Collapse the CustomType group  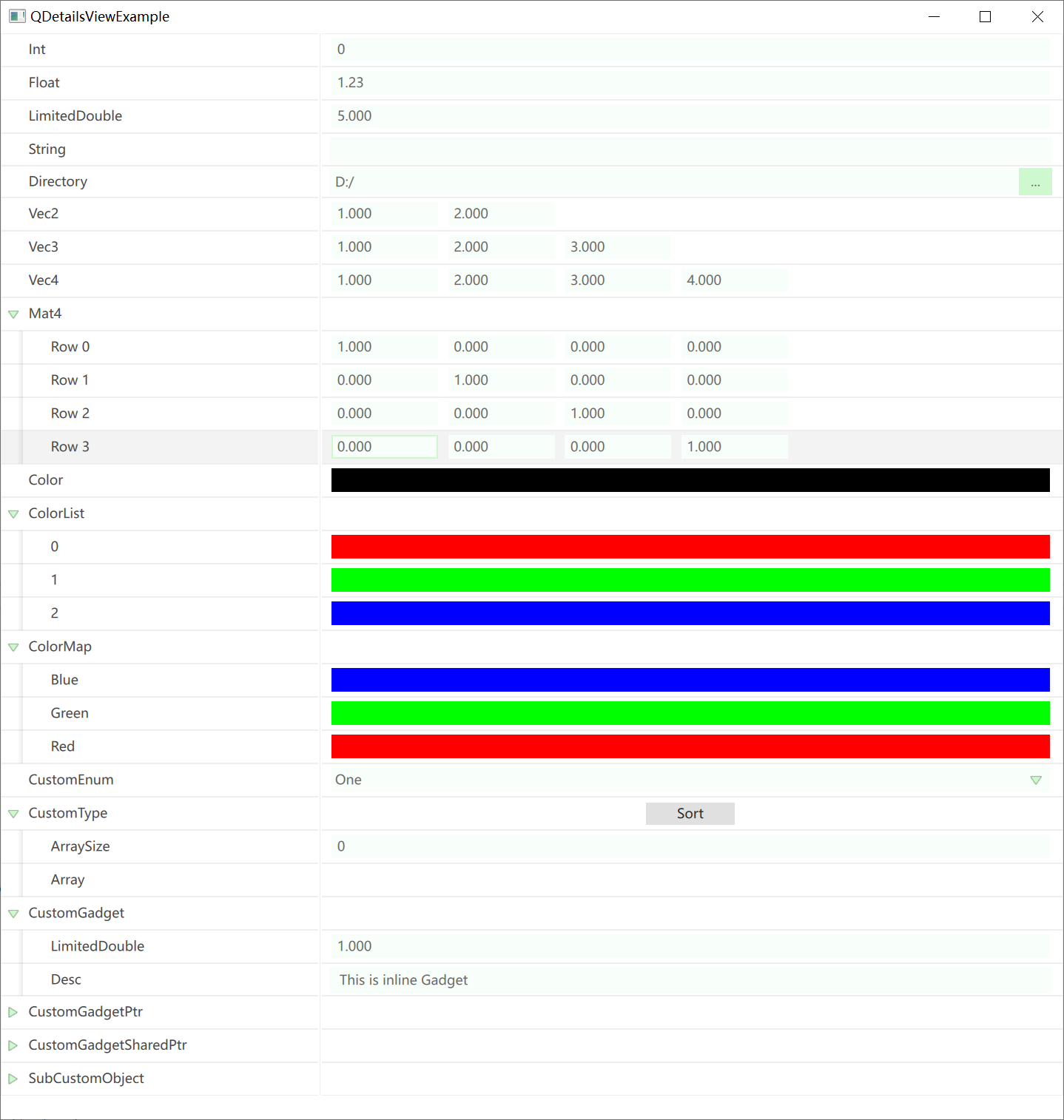(13, 813)
